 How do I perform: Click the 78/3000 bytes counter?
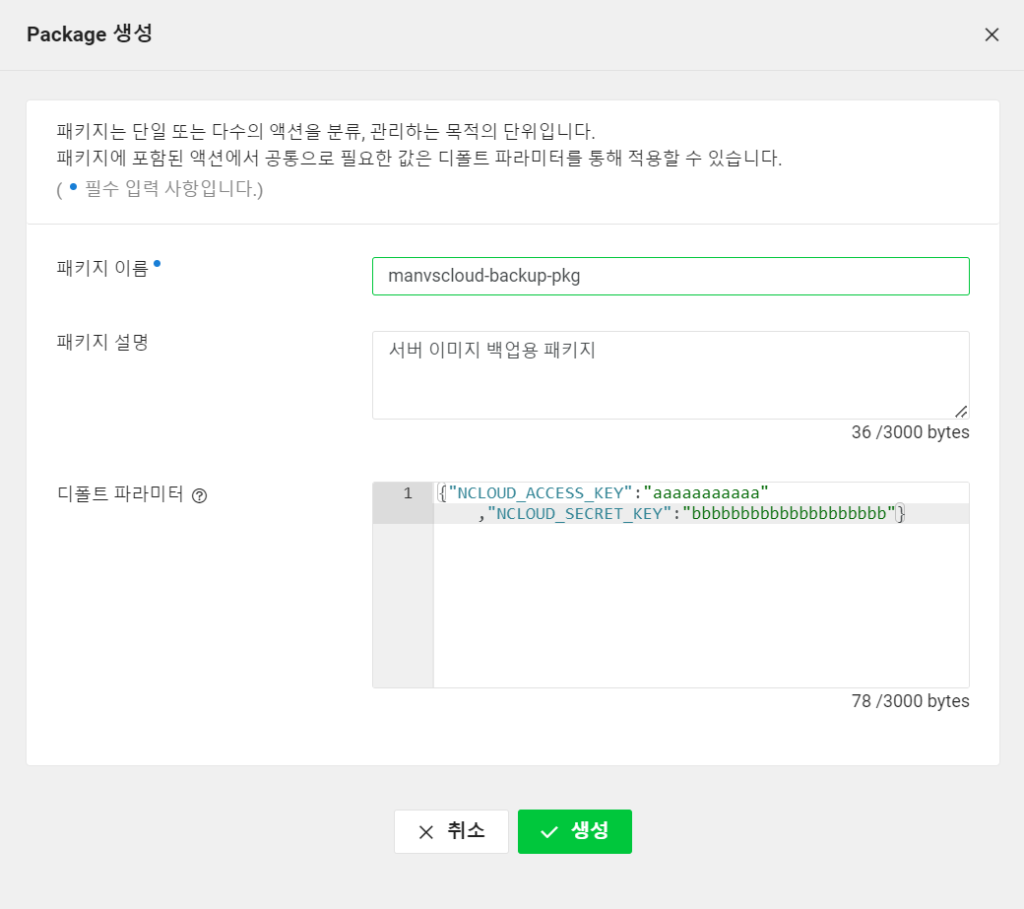[x=908, y=701]
